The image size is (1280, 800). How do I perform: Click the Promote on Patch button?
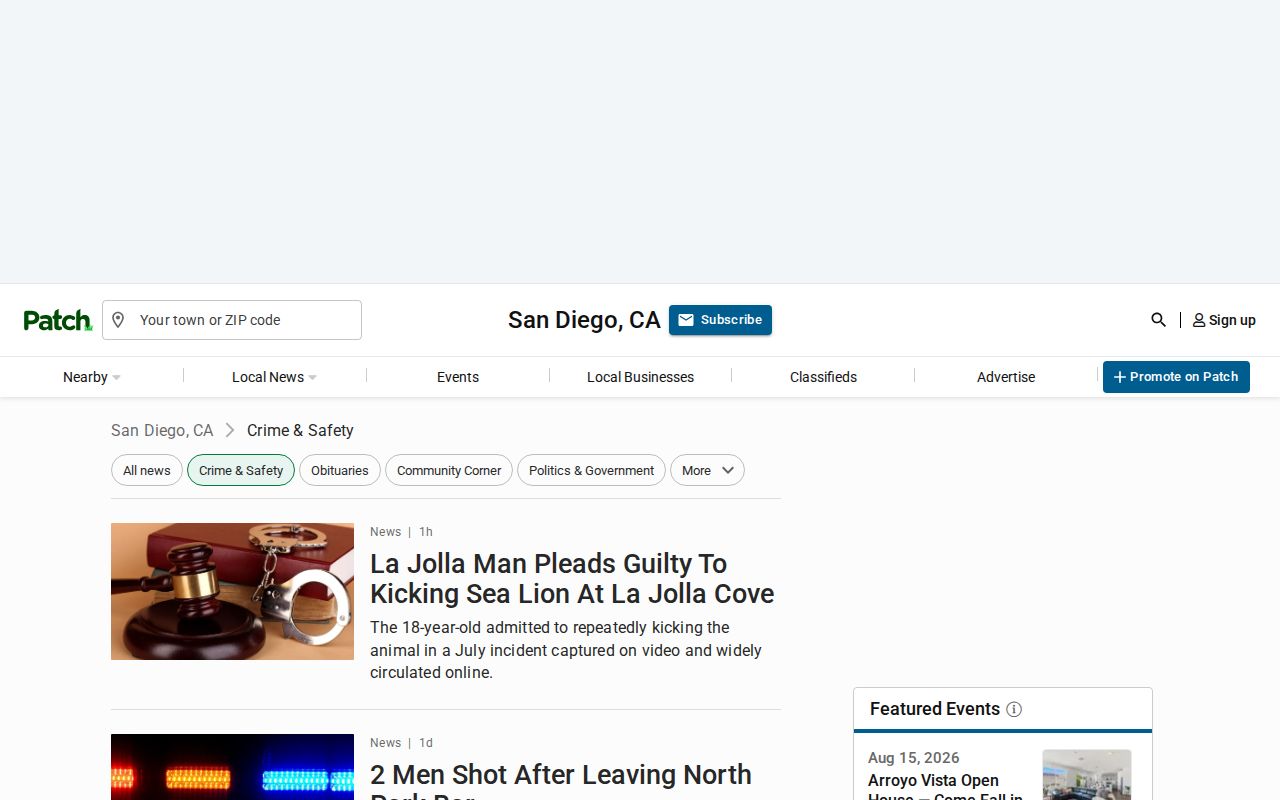point(1176,377)
